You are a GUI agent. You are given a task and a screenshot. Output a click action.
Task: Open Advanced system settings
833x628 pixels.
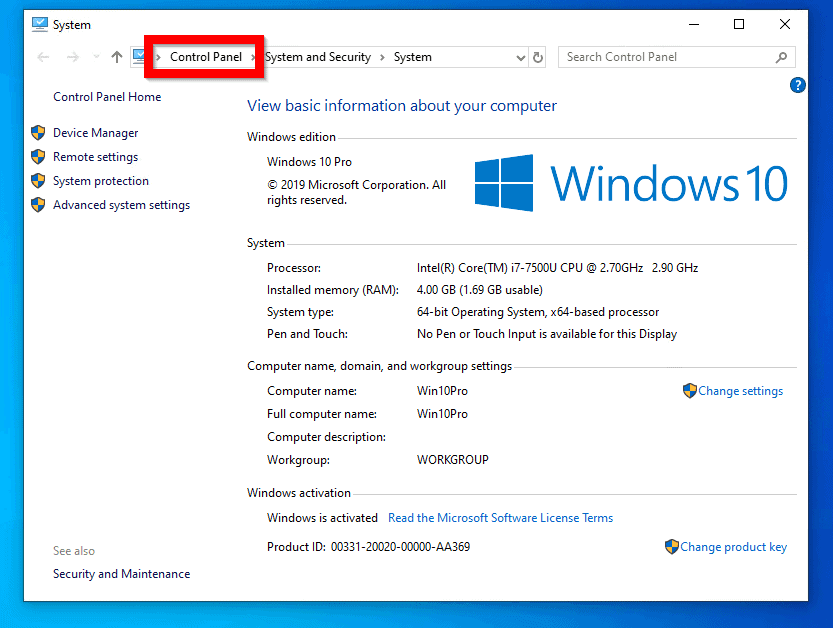coord(122,205)
